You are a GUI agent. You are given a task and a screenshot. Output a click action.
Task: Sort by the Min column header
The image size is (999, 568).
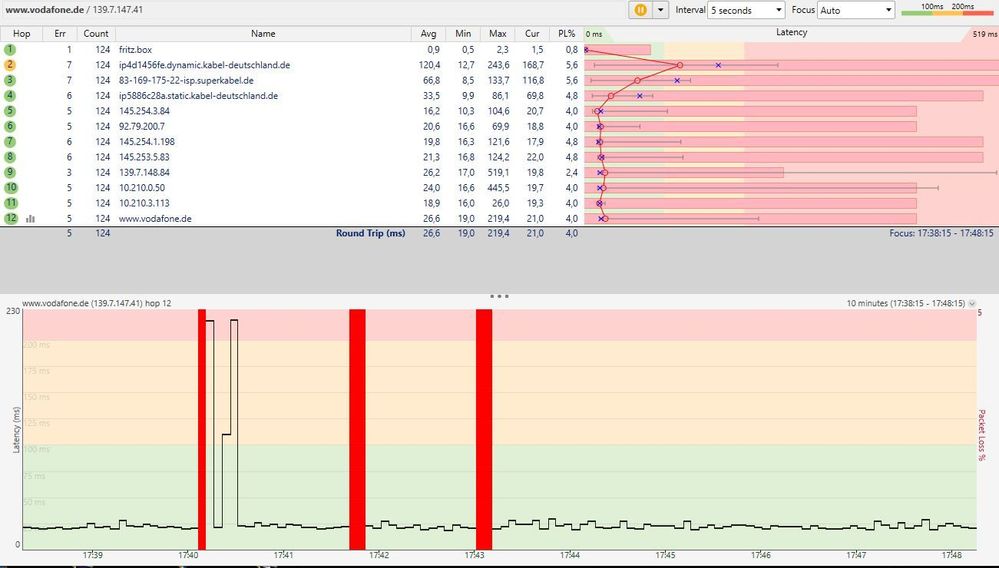(x=463, y=34)
